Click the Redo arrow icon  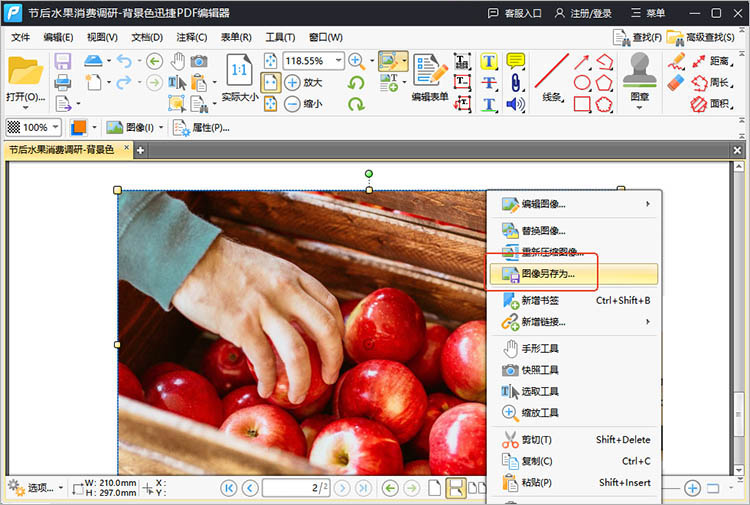124,82
